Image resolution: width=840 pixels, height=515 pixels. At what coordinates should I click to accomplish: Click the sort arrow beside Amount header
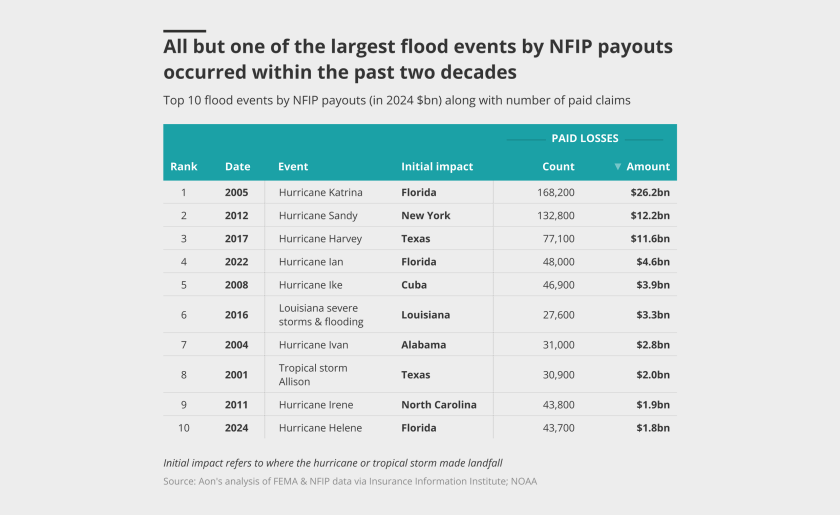(618, 167)
